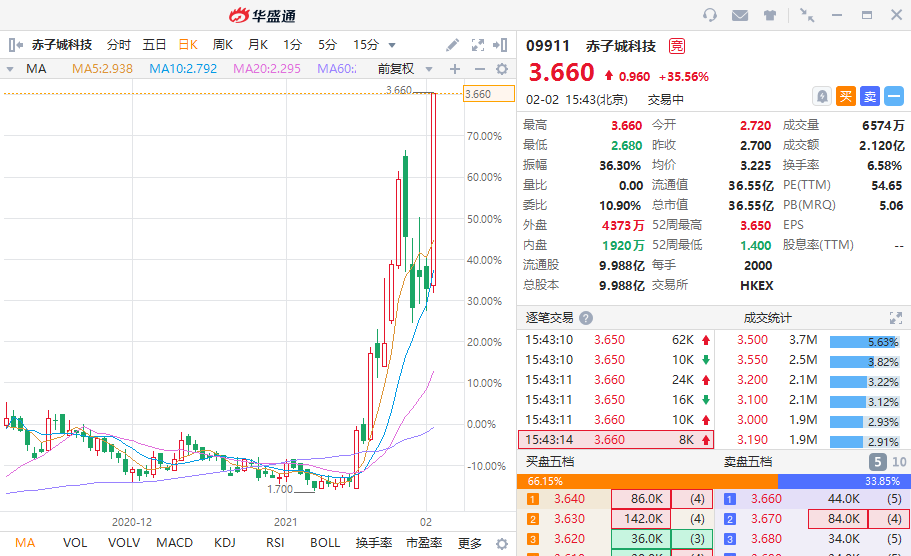This screenshot has height=556, width=911.
Task: Select the 周K period
Action: [x=223, y=45]
